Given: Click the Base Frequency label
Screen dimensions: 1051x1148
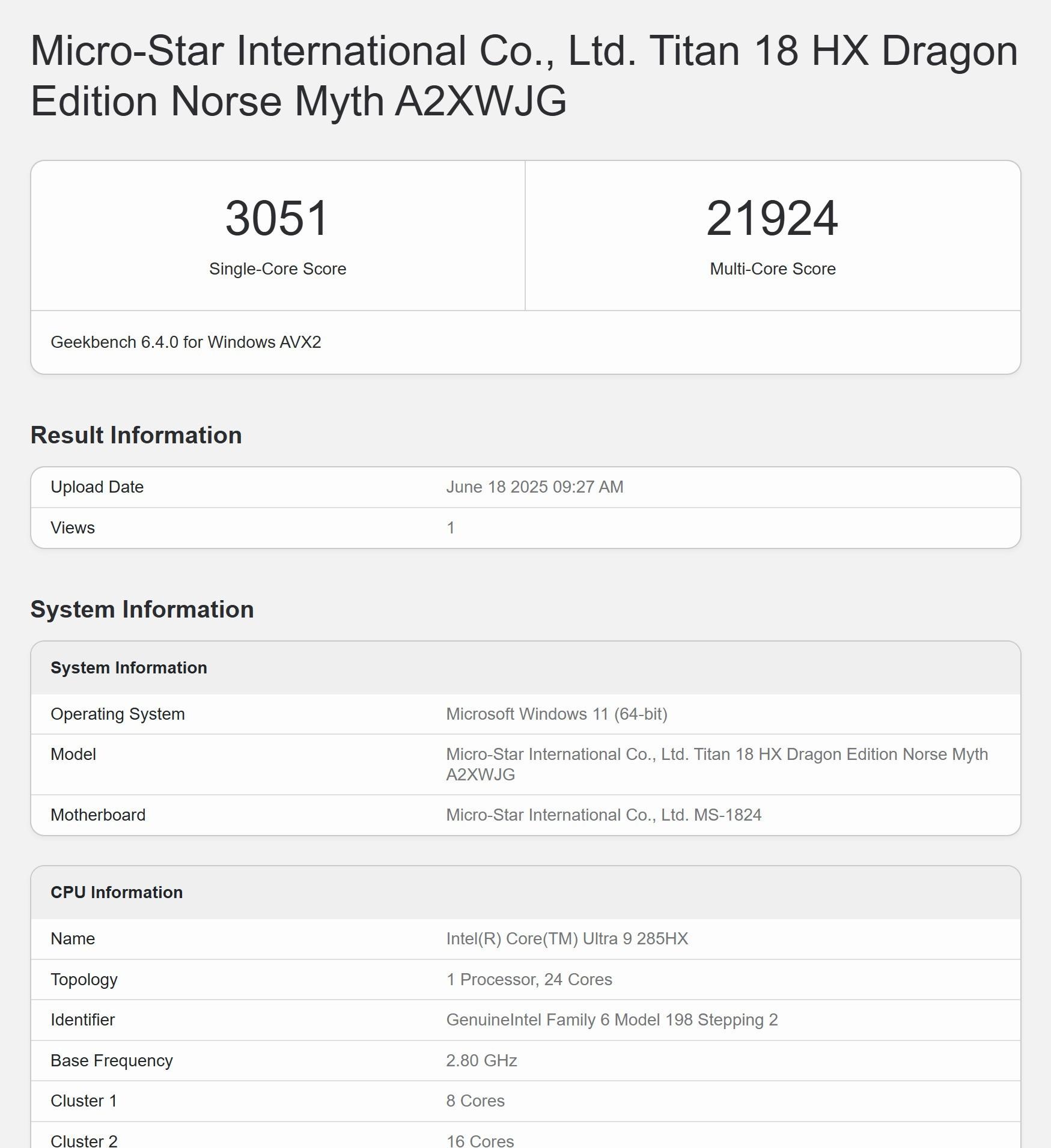Looking at the screenshot, I should tap(112, 1061).
